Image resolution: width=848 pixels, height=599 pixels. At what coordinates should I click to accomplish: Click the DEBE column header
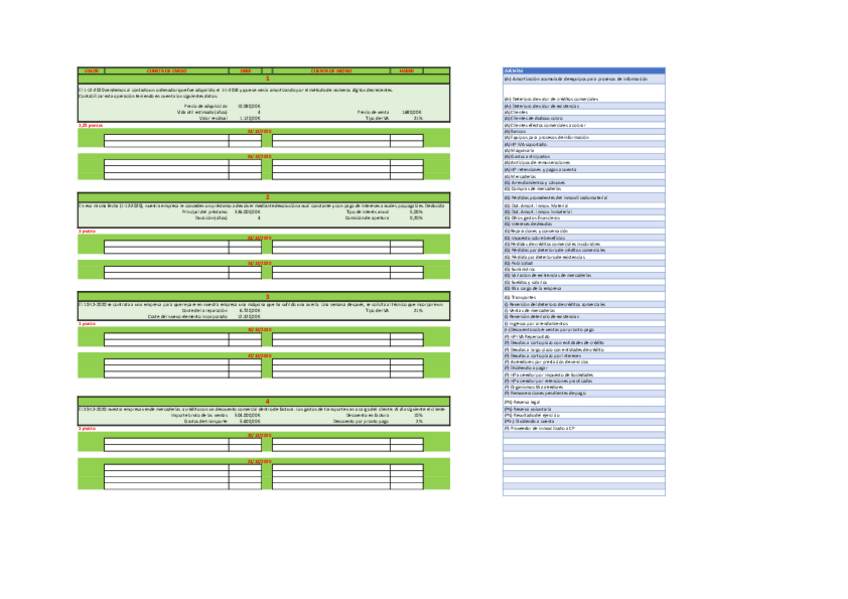(245, 70)
